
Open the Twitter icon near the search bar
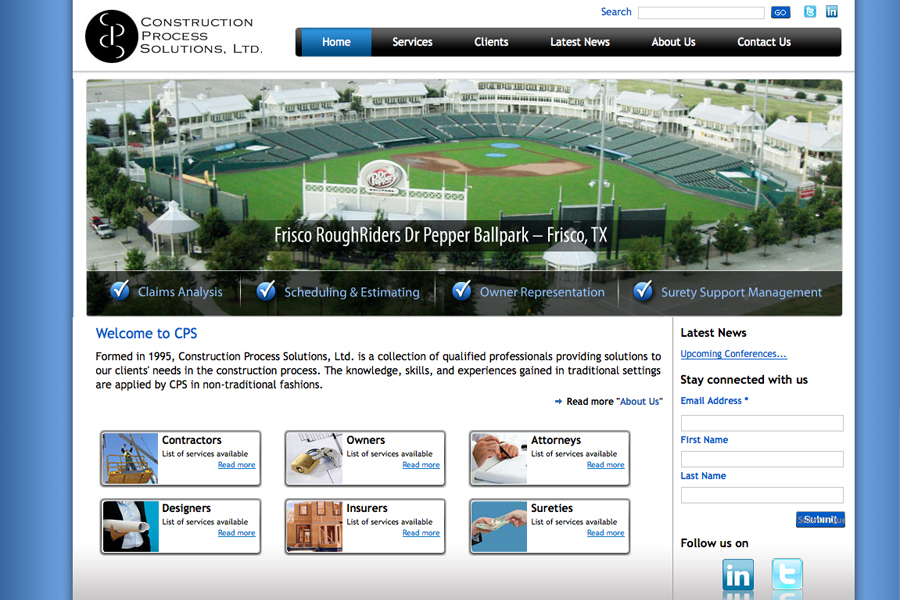coord(809,12)
